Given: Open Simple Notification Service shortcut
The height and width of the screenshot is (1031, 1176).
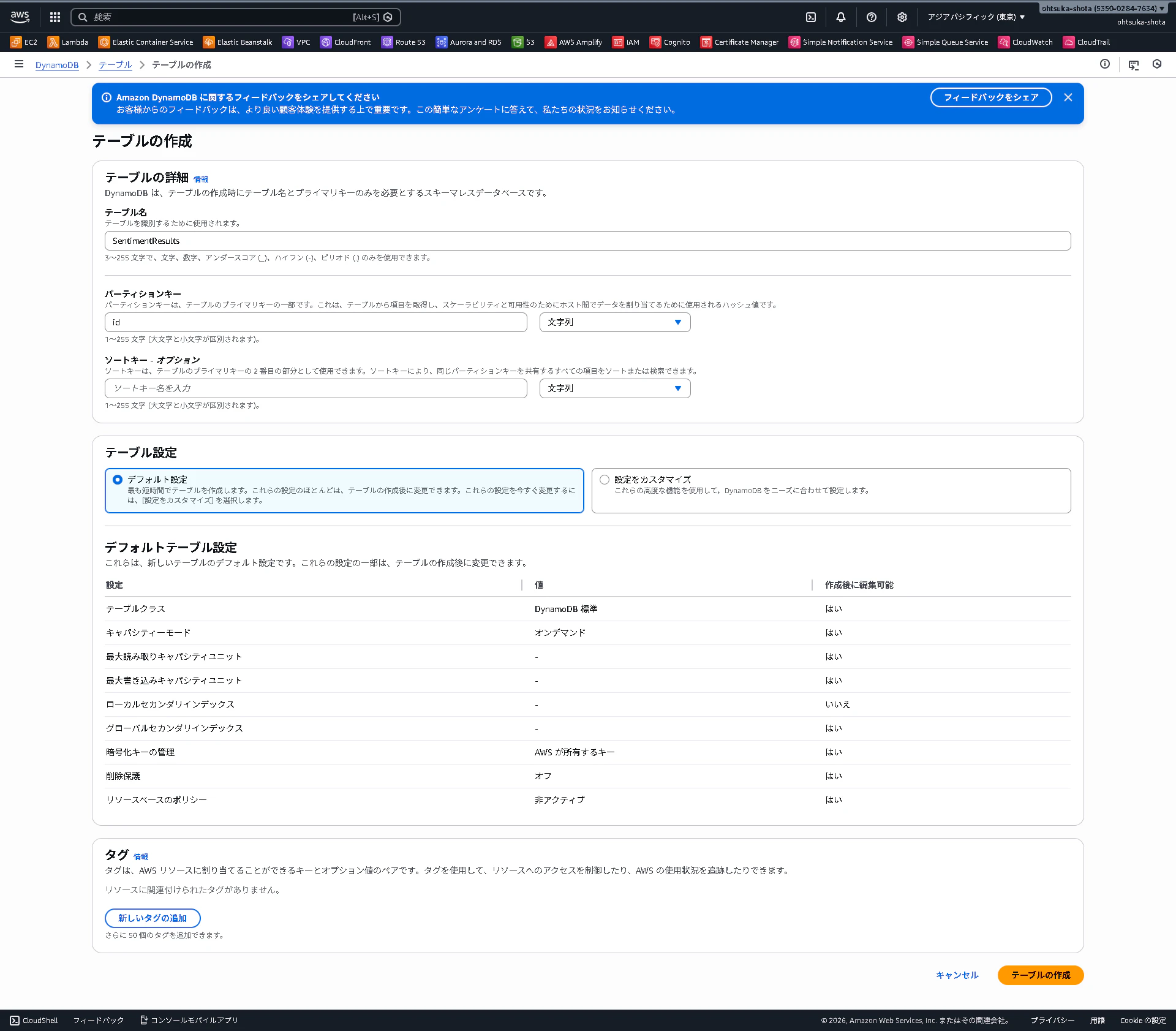Looking at the screenshot, I should pyautogui.click(x=841, y=42).
